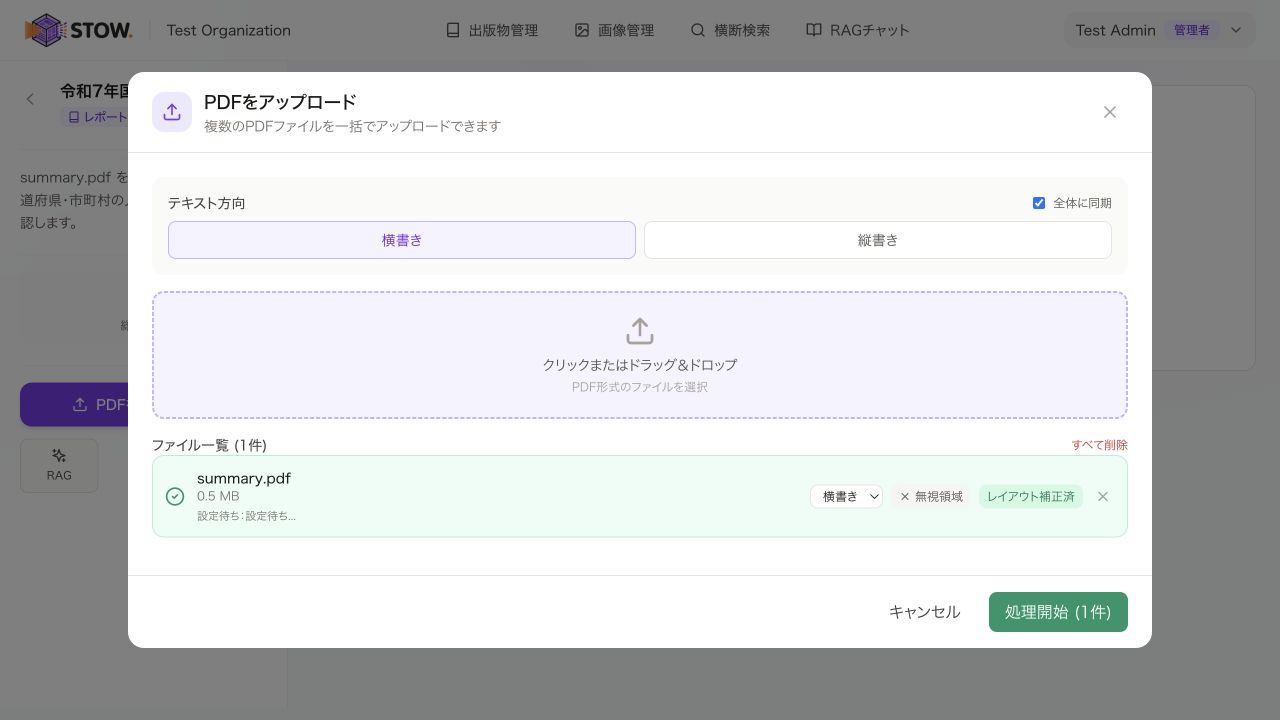Open 横断検索 in the top navigation
This screenshot has width=1280, height=720.
tap(730, 30)
